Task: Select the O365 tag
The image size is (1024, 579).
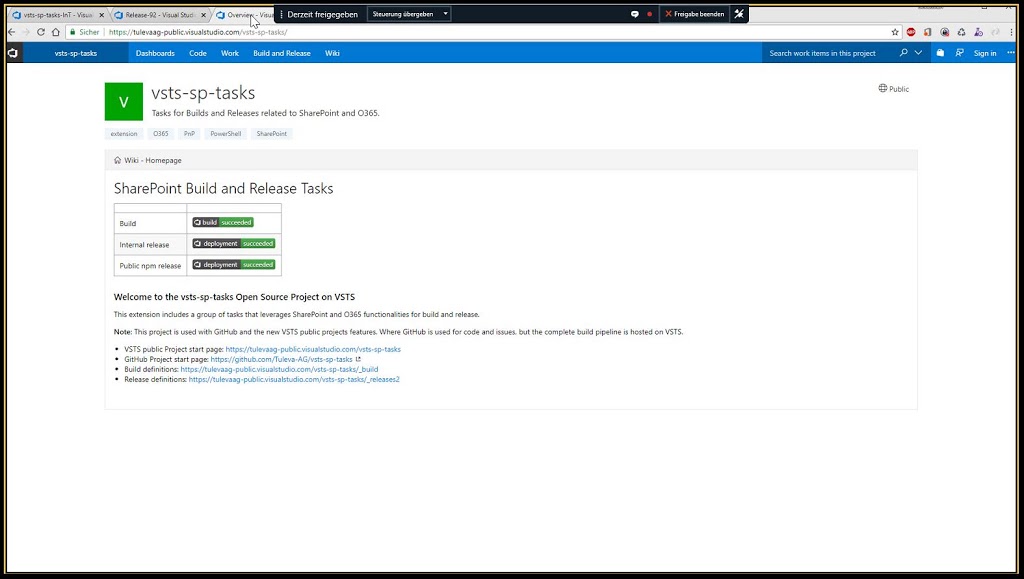Action: pyautogui.click(x=161, y=134)
